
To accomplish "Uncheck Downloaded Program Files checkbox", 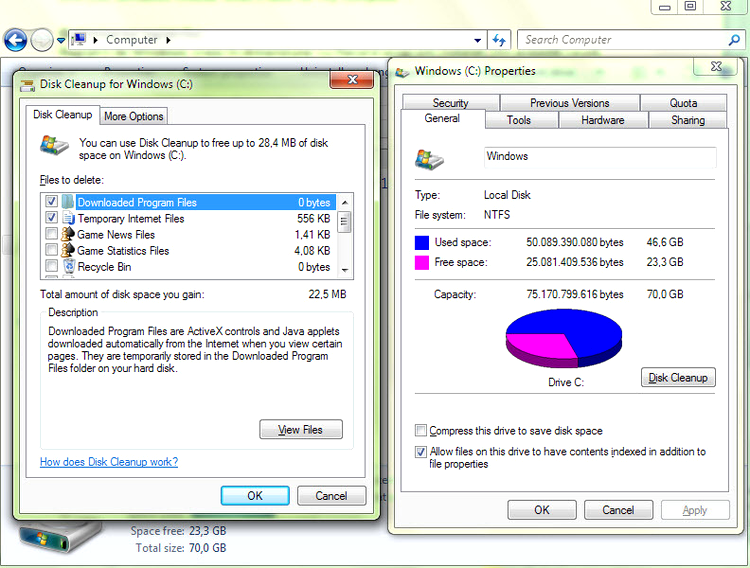I will pyautogui.click(x=51, y=201).
